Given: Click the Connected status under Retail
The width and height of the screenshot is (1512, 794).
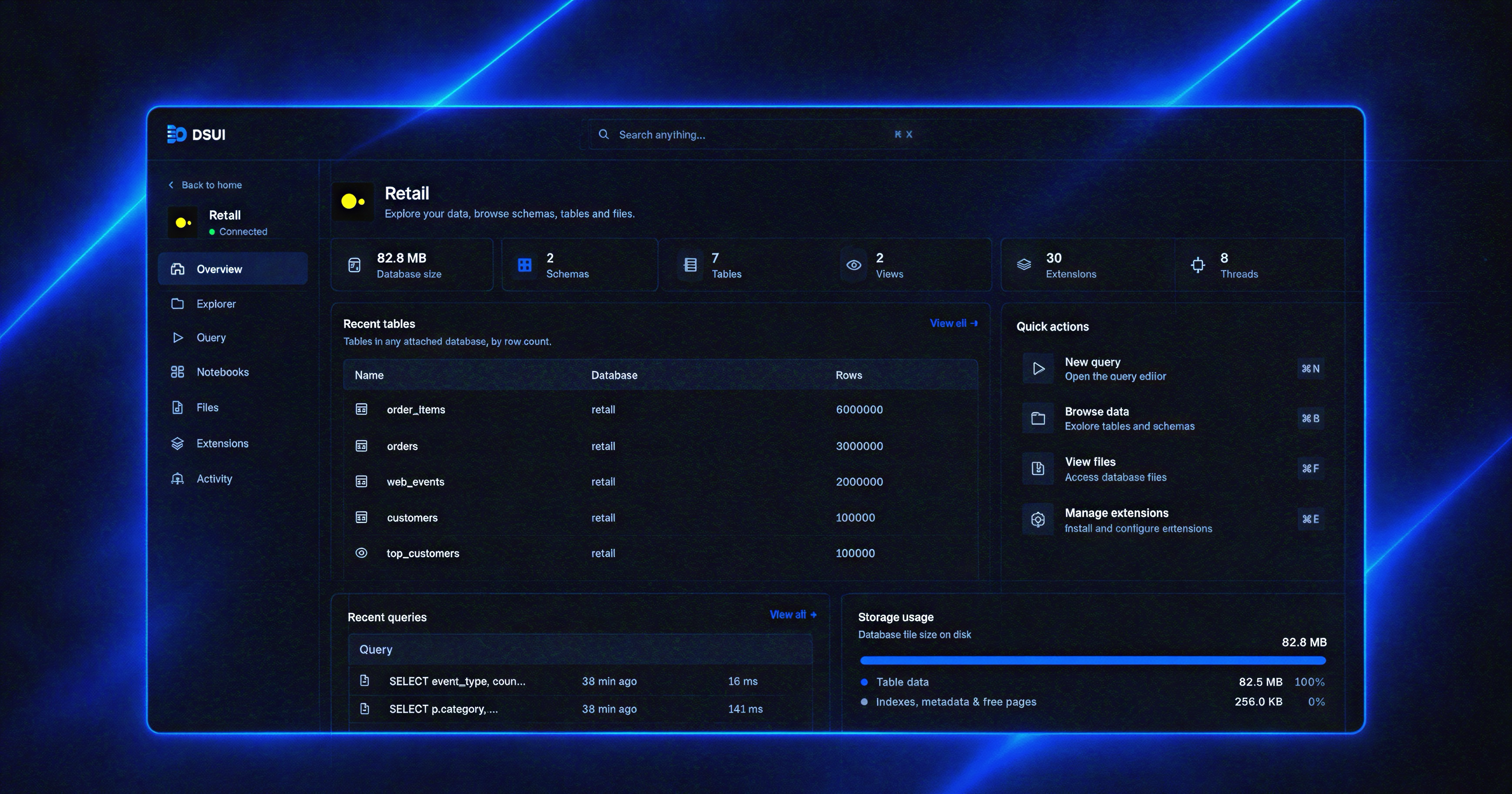Looking at the screenshot, I should point(238,232).
